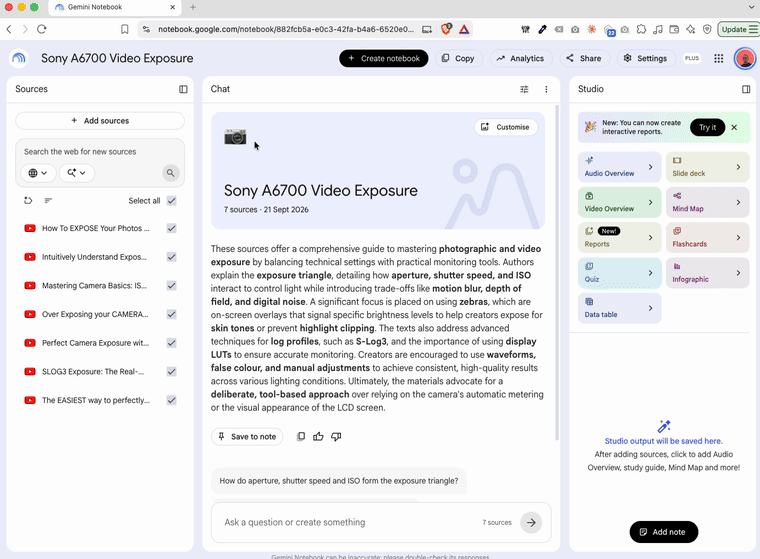Image resolution: width=760 pixels, height=559 pixels.
Task: Reload the browser page
Action: click(42, 30)
